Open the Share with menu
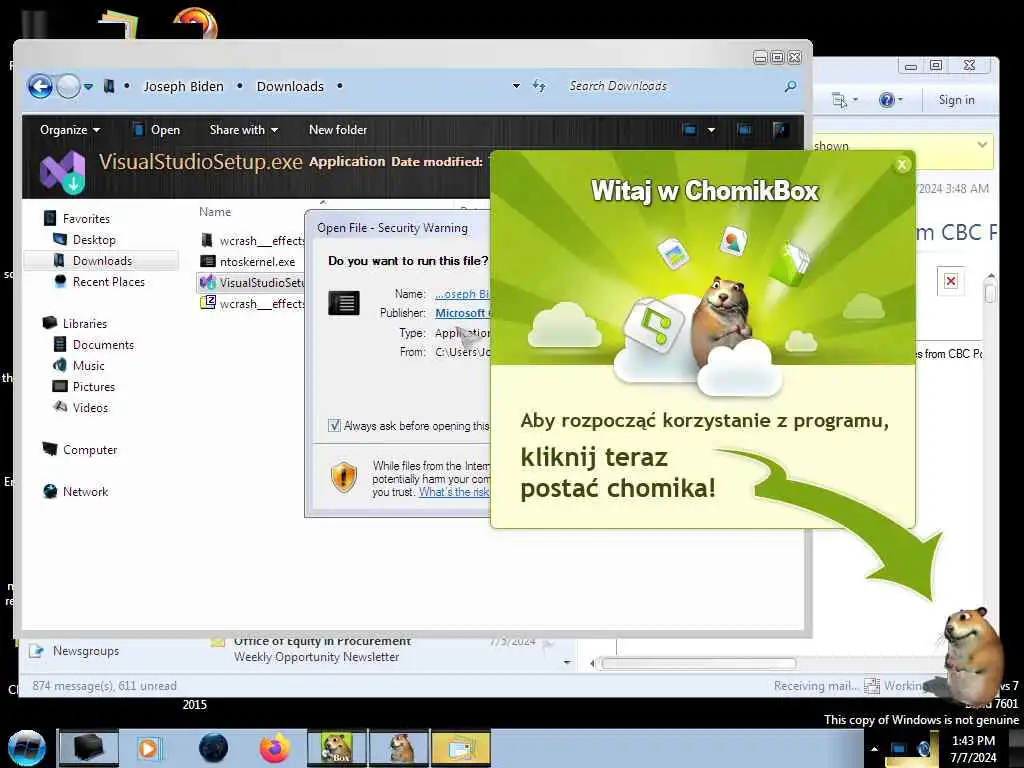 (244, 130)
